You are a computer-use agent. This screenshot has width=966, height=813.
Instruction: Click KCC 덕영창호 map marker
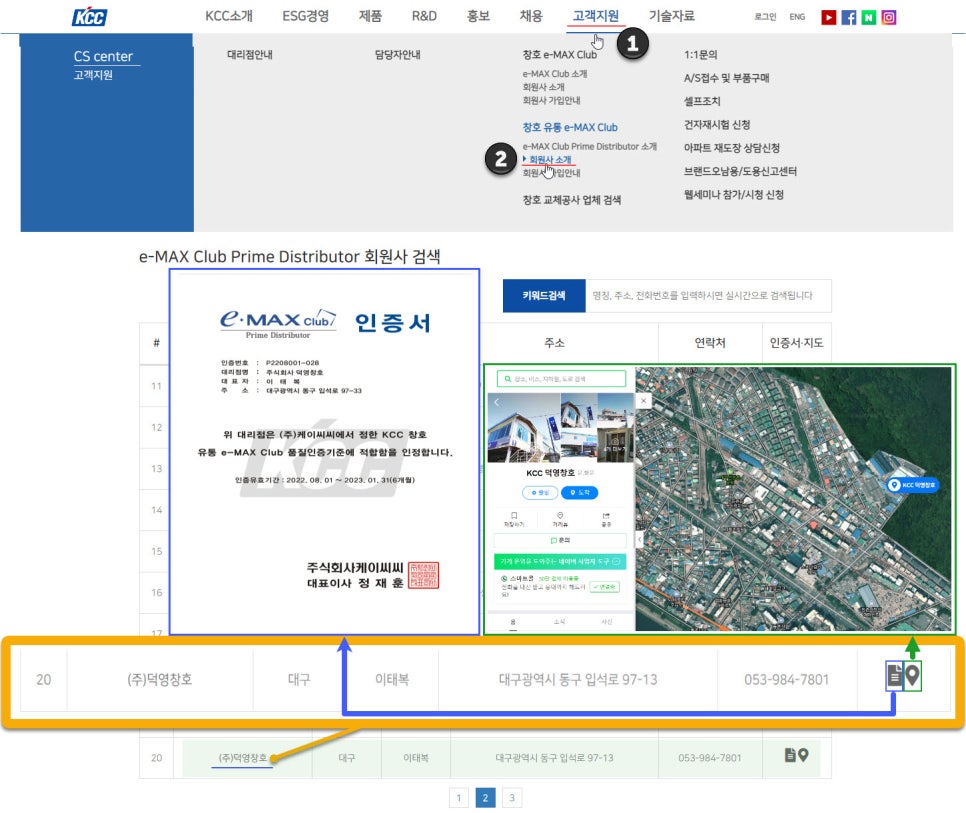912,485
